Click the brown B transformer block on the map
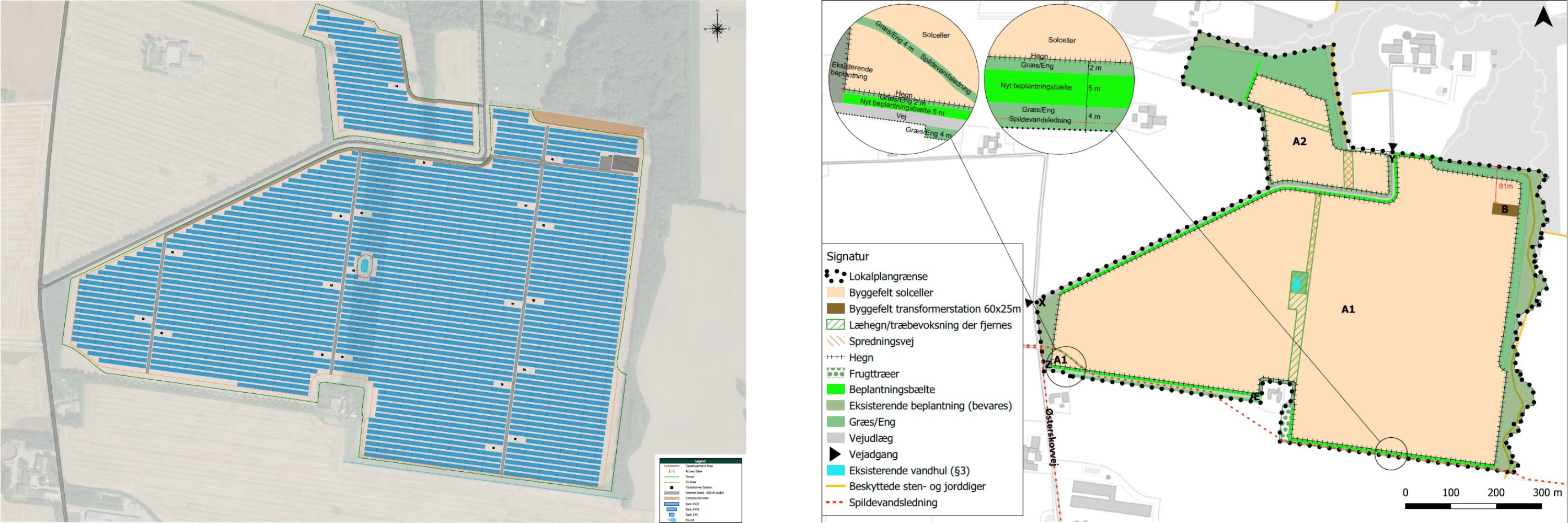The image size is (1568, 523). coord(1505,209)
